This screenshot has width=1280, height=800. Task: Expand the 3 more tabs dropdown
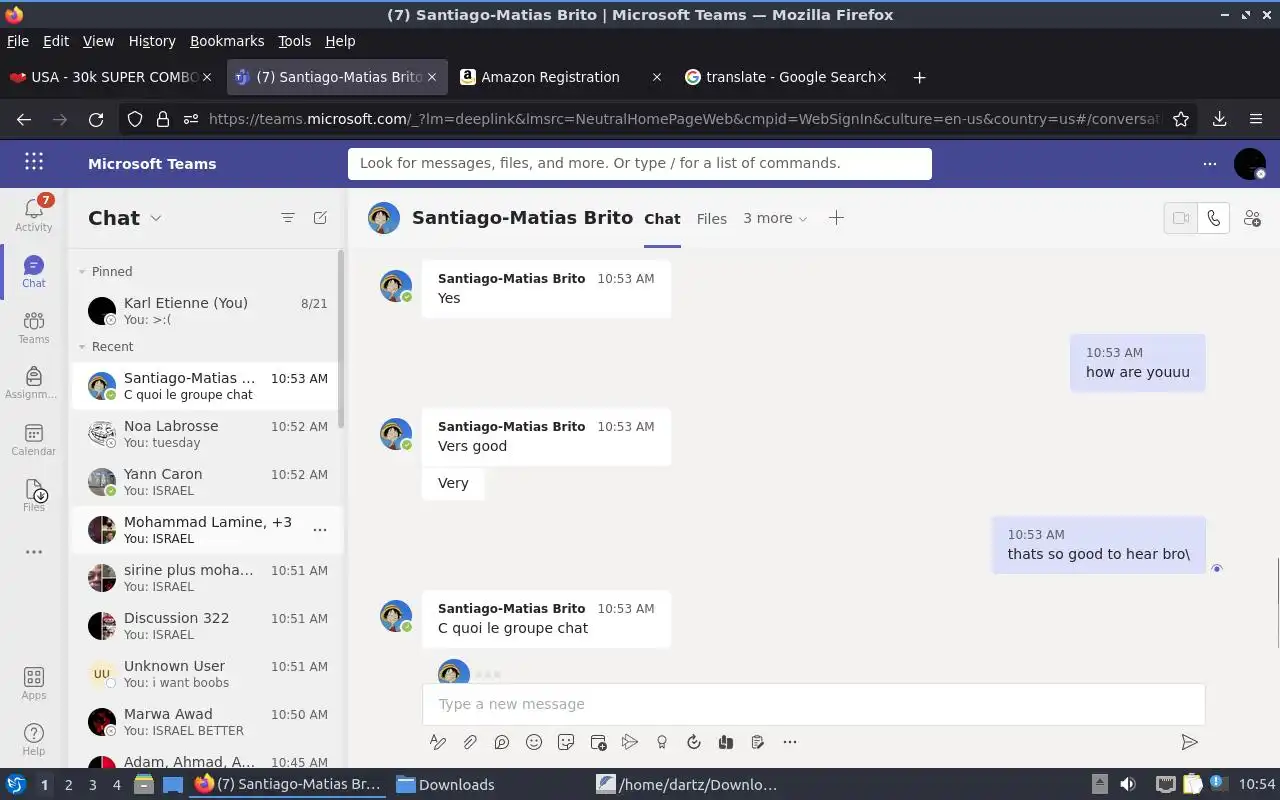pos(775,218)
